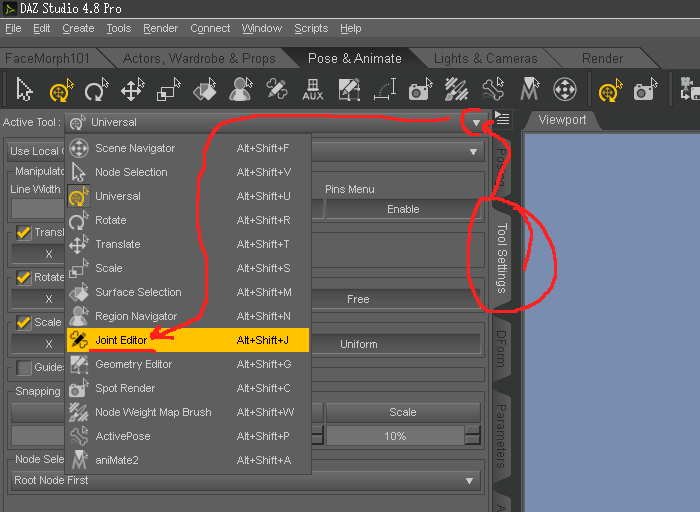The width and height of the screenshot is (700, 512).
Task: Open the Tools menu
Action: coord(119,29)
